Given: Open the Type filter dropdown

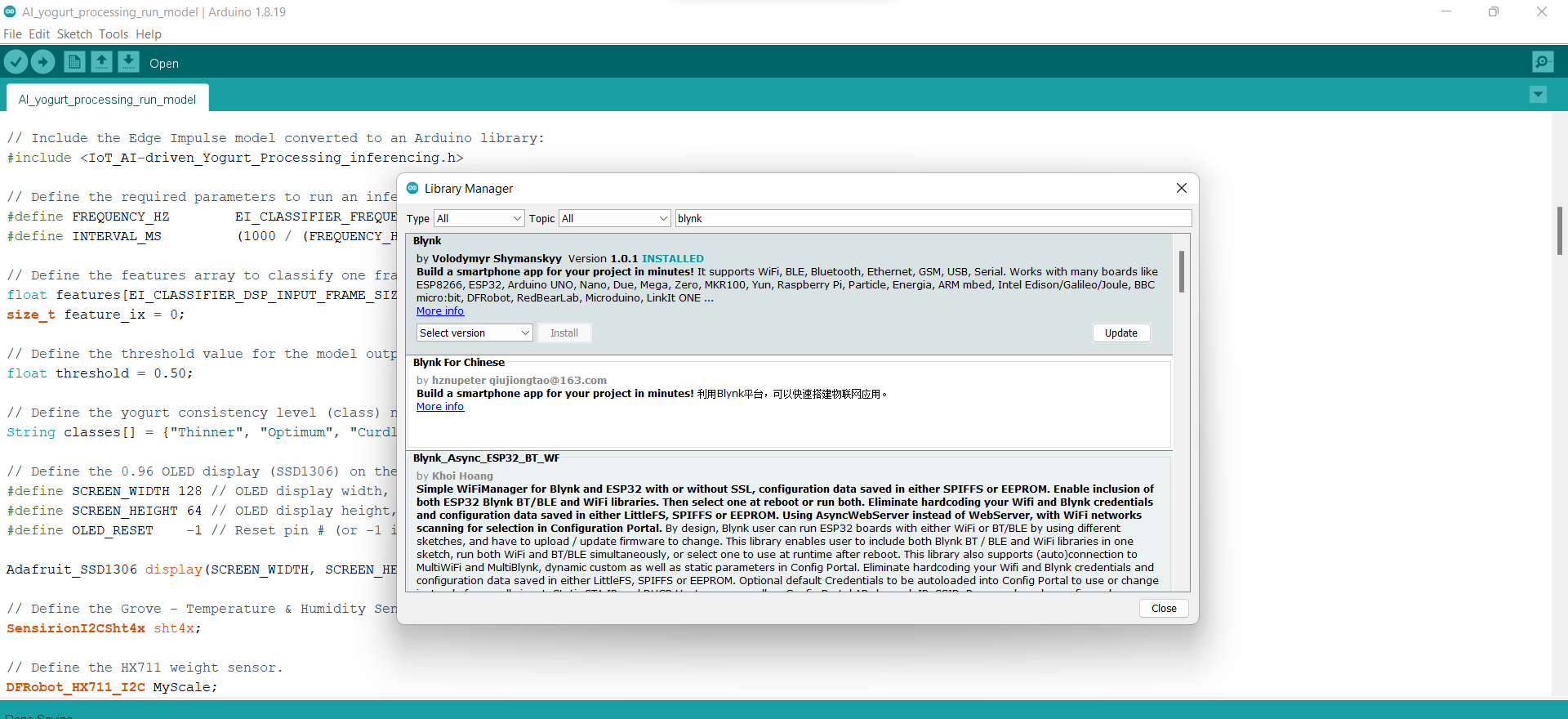Looking at the screenshot, I should 479,218.
